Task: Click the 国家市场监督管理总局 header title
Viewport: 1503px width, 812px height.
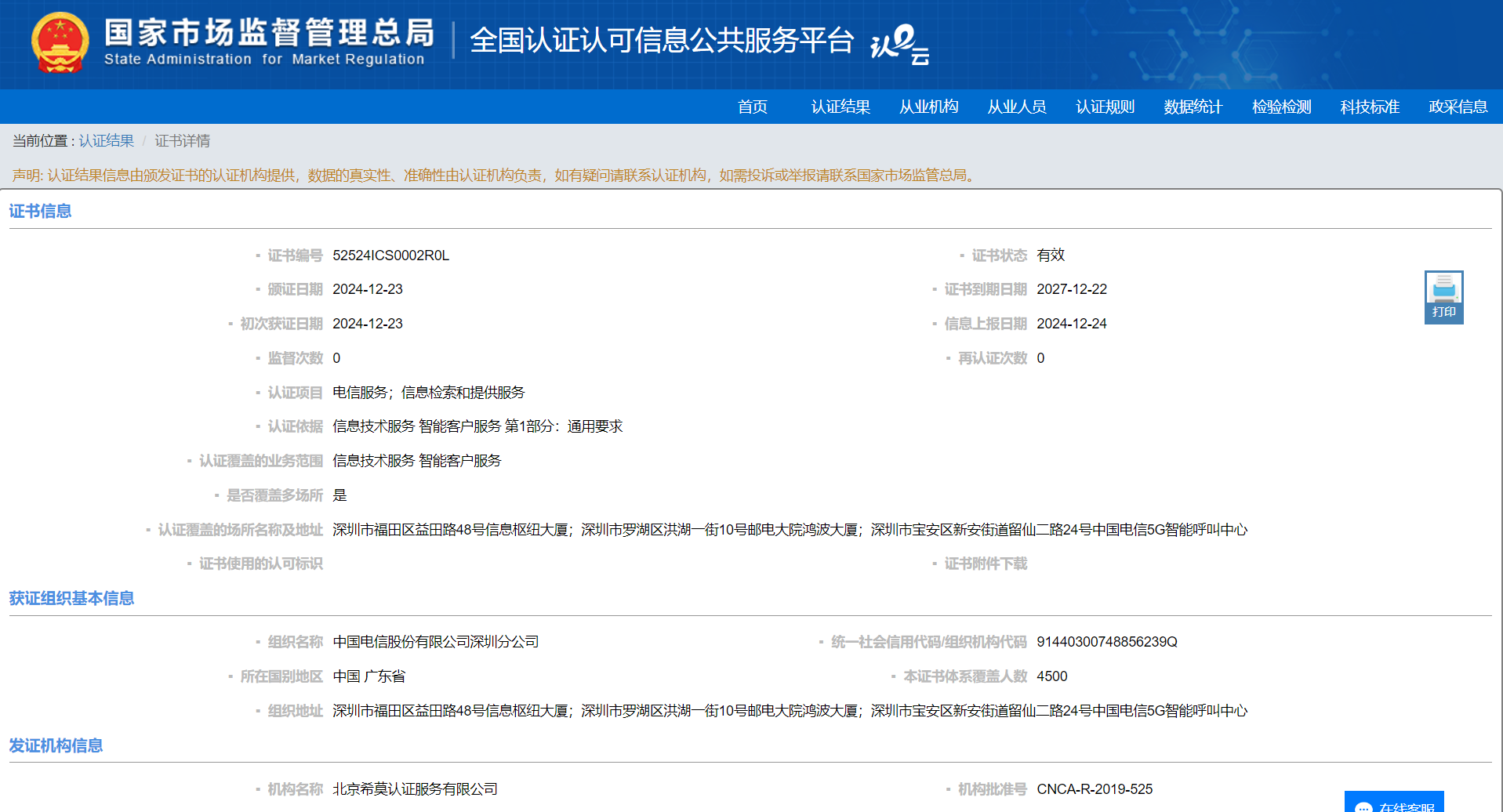Action: 269,33
